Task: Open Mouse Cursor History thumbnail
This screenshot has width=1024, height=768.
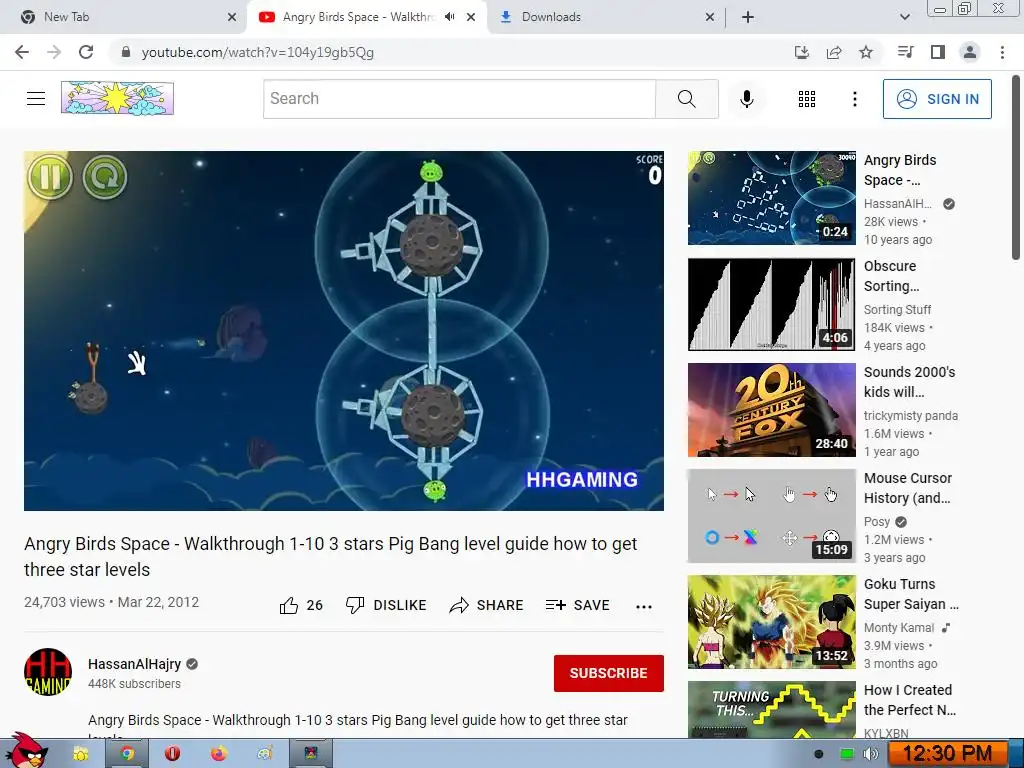Action: 771,516
